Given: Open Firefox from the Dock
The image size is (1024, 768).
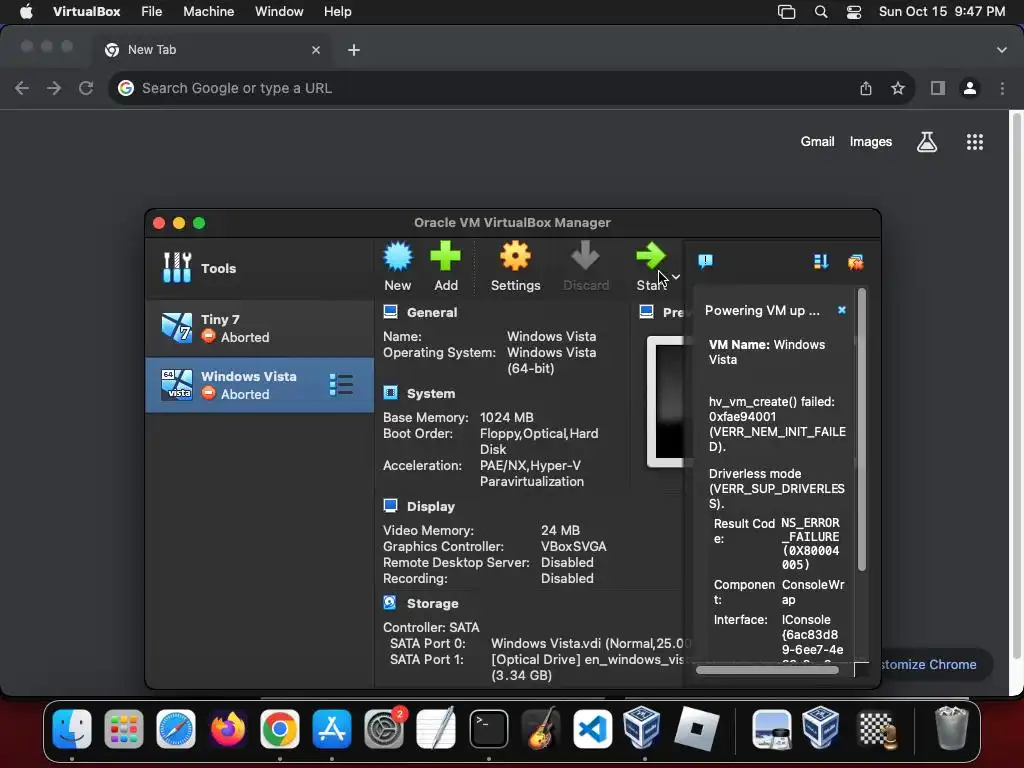Looking at the screenshot, I should point(227,729).
